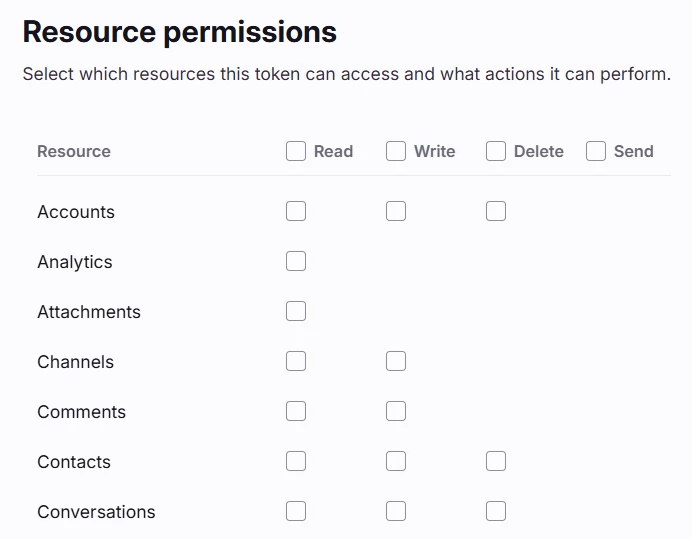
Task: Check Write permission for Accounts
Action: coord(396,211)
